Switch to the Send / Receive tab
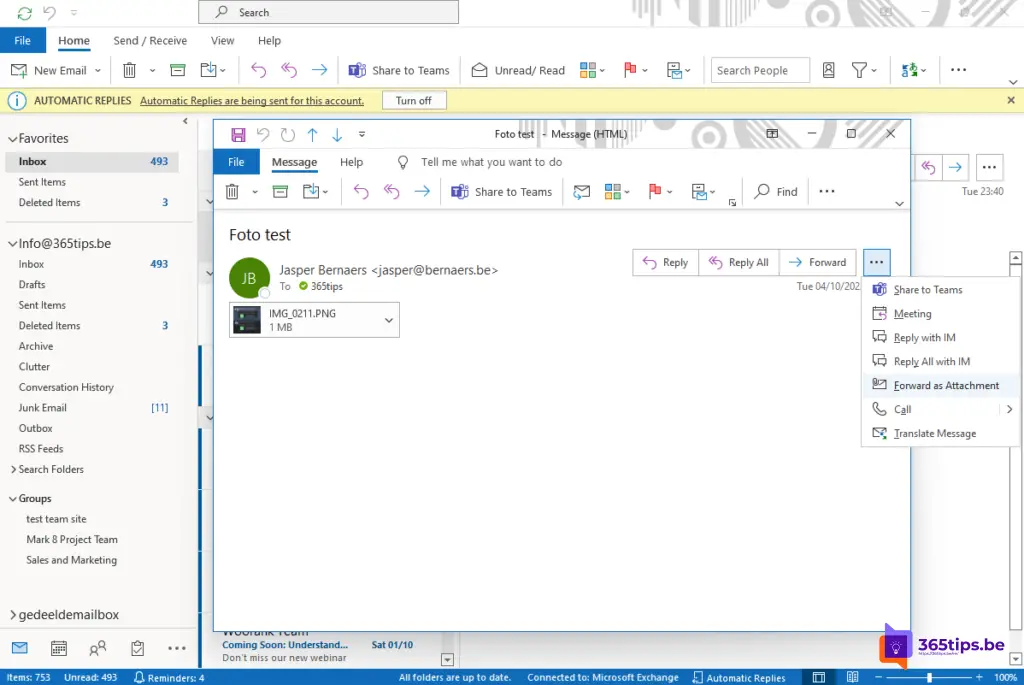The height and width of the screenshot is (685, 1024). tap(150, 41)
